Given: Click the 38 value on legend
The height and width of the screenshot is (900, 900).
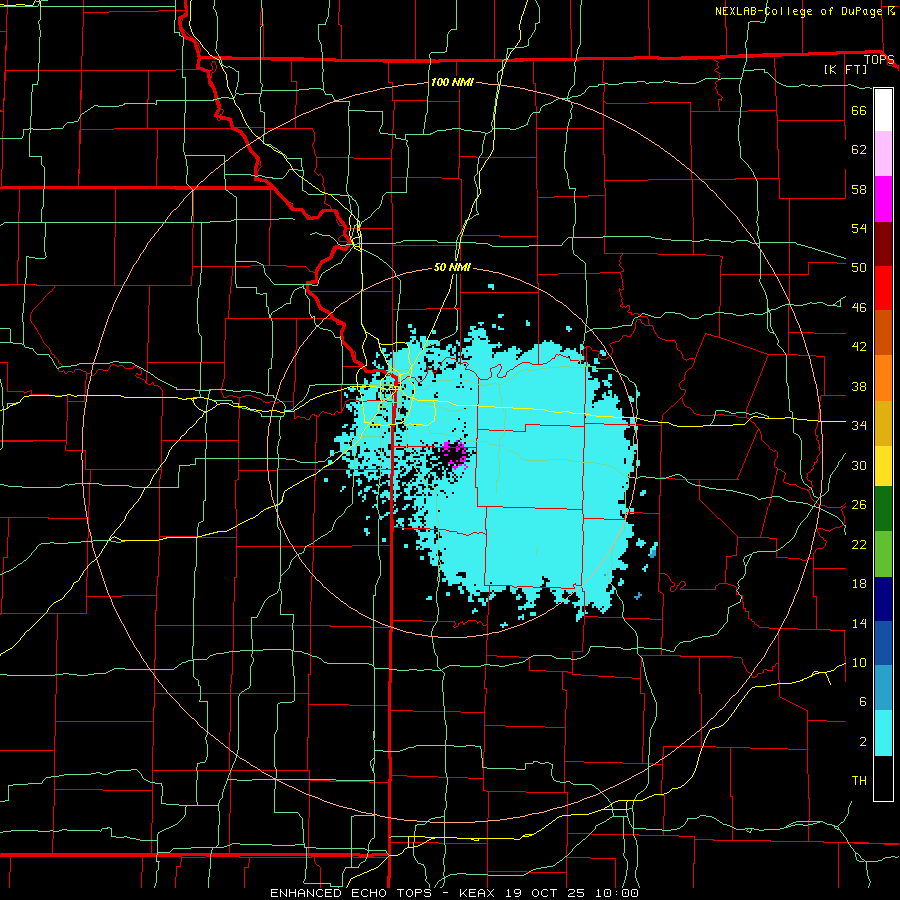Looking at the screenshot, I should pyautogui.click(x=859, y=386).
